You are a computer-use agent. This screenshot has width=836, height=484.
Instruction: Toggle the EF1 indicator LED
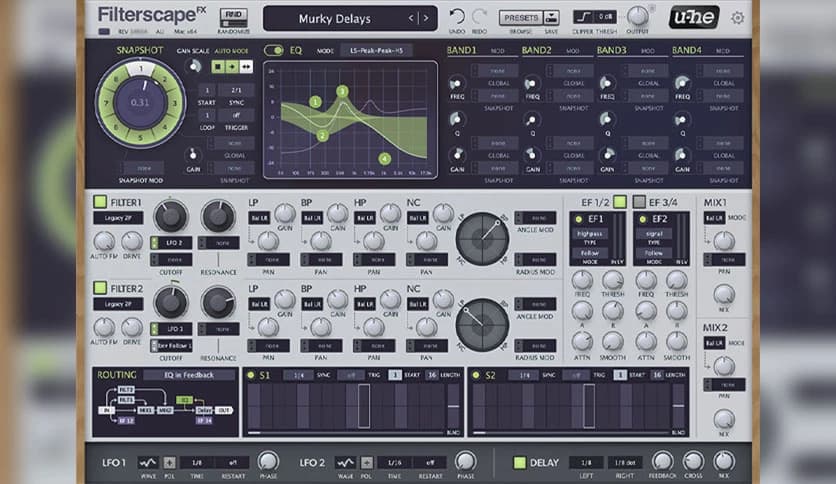coord(578,219)
